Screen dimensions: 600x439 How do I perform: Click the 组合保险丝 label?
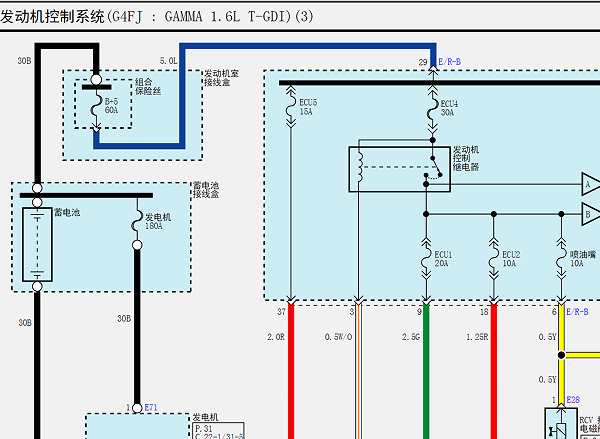click(x=148, y=86)
